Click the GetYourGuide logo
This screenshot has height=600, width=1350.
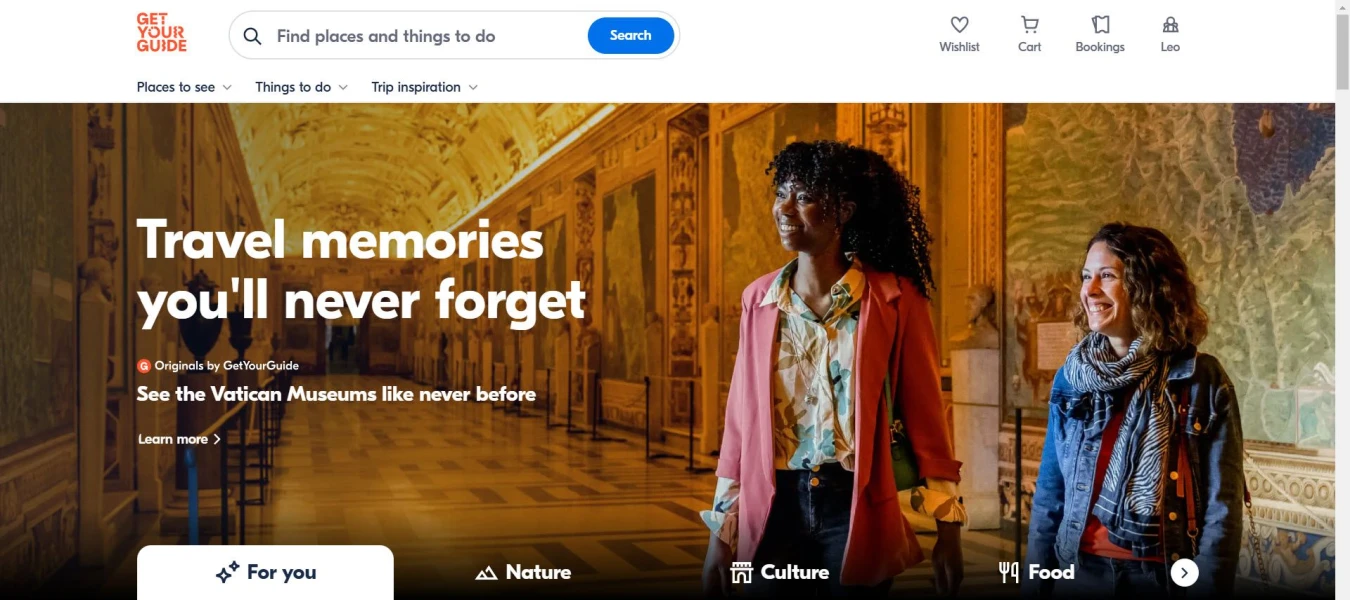161,32
